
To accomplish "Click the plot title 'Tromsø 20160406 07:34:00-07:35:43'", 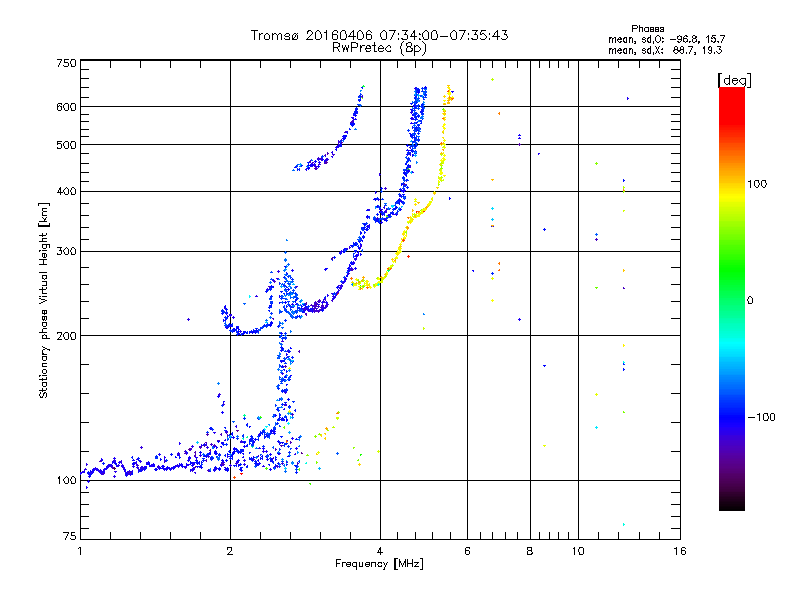I will 379,35.
